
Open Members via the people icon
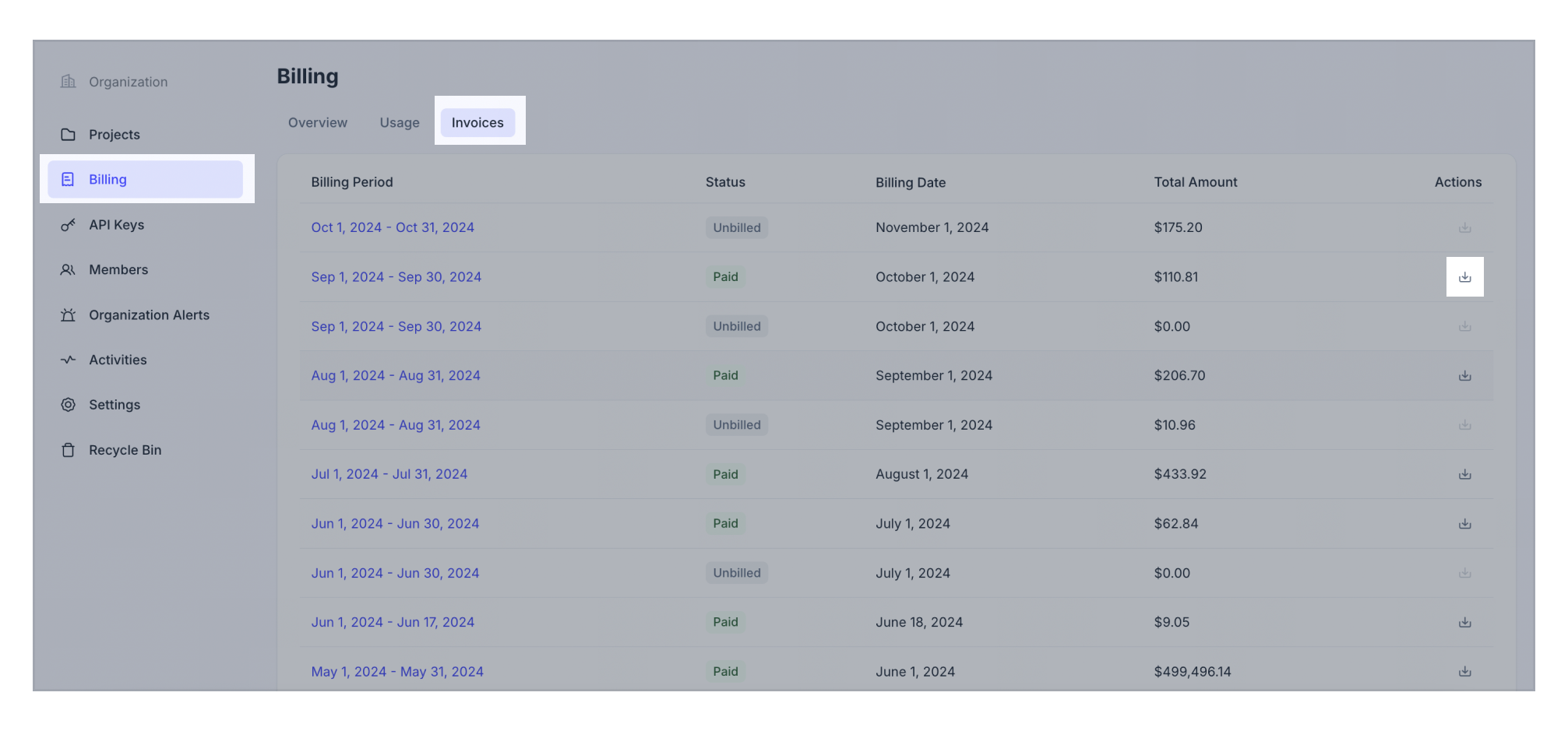(69, 269)
